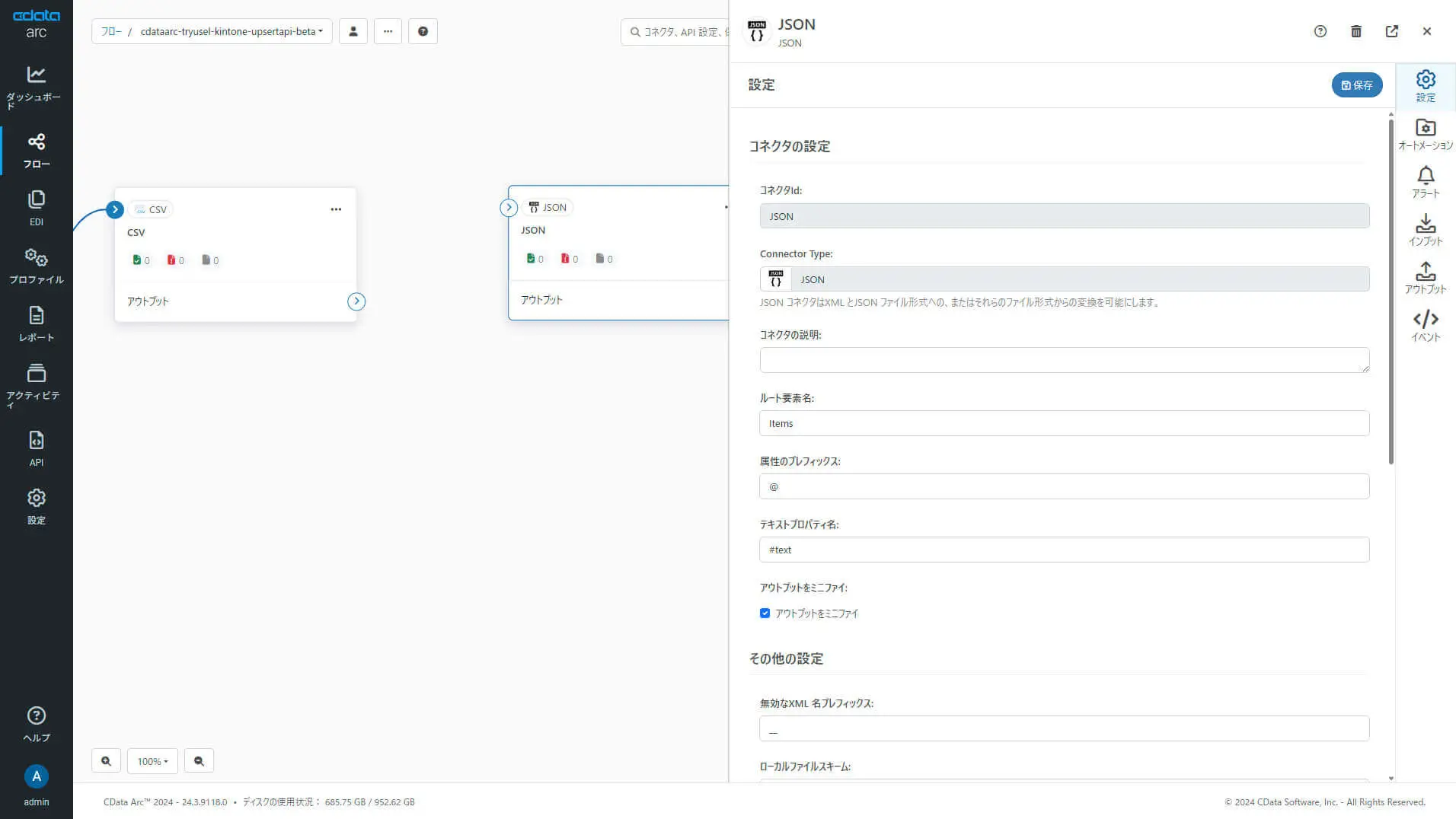Open the Help (ヘルプ) sidebar item

36,725
